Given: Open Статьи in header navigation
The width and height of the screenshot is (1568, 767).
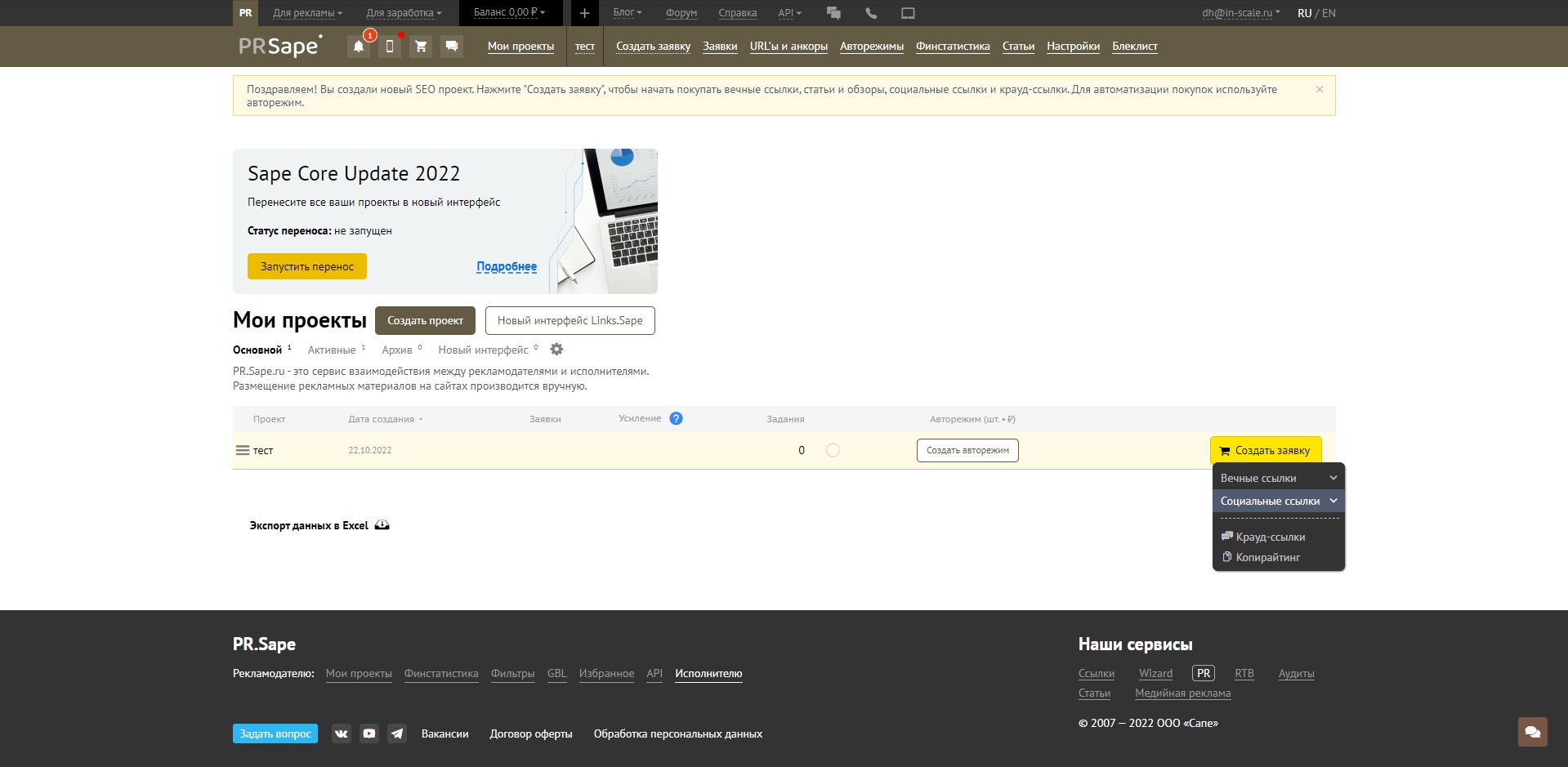Looking at the screenshot, I should pos(1018,47).
